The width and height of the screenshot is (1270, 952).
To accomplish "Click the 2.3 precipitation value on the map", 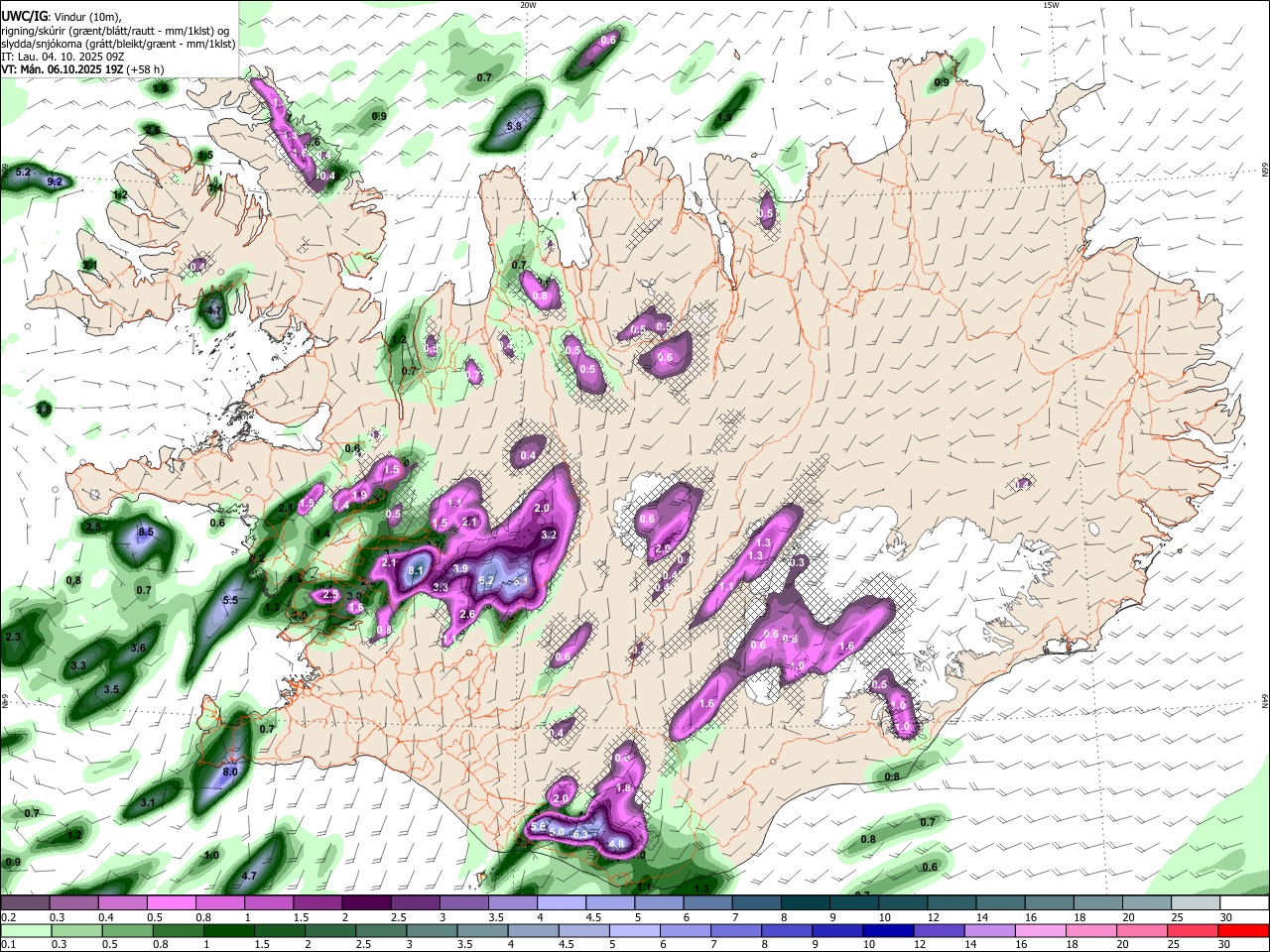I will (13, 637).
